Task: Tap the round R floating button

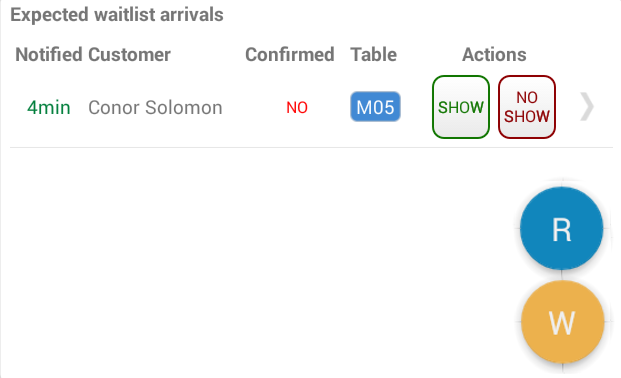Action: pyautogui.click(x=562, y=229)
